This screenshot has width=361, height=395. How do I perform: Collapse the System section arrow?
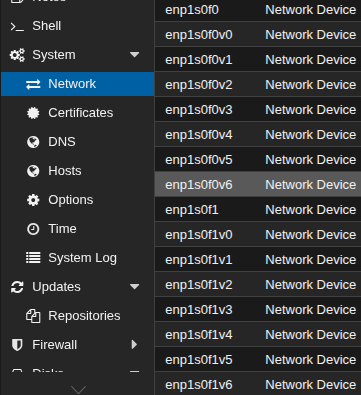pos(134,55)
